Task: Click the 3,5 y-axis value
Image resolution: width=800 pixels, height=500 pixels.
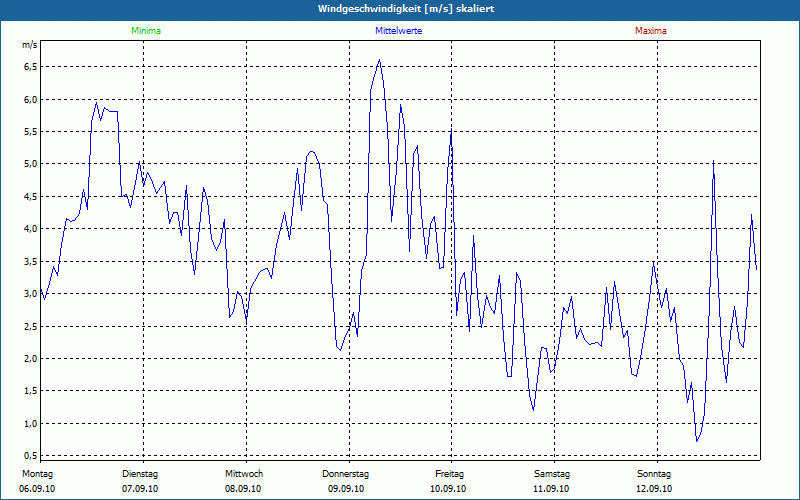Action: coord(31,261)
